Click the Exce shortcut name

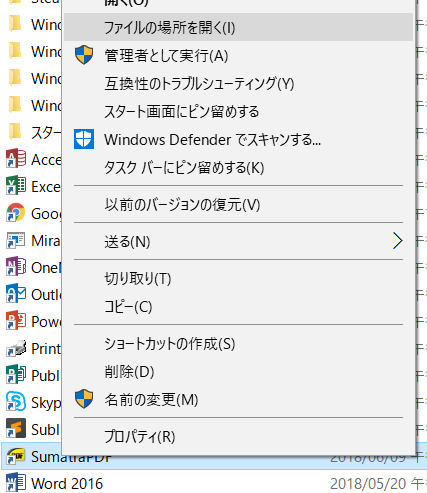(x=46, y=187)
